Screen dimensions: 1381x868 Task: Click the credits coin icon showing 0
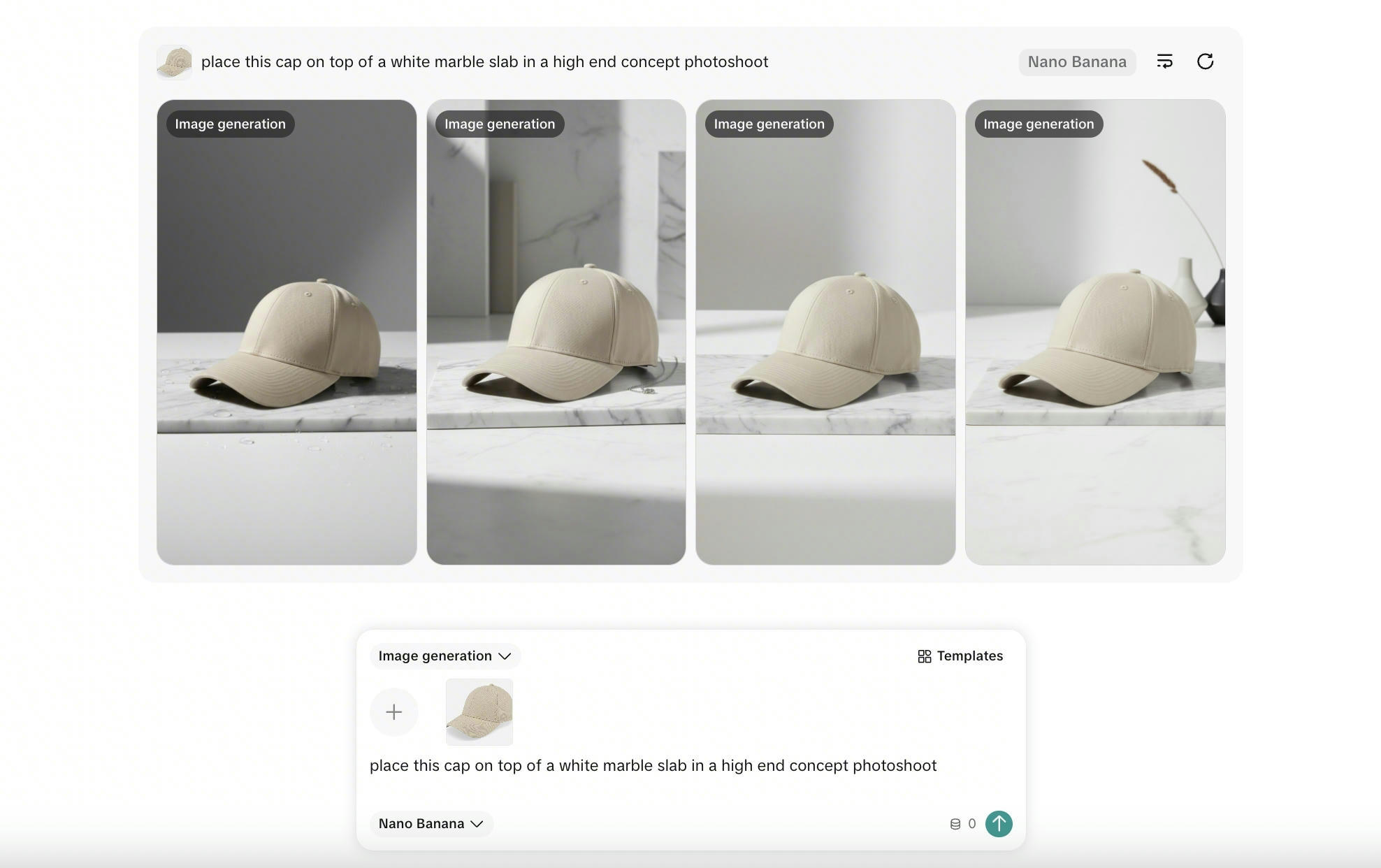(955, 824)
